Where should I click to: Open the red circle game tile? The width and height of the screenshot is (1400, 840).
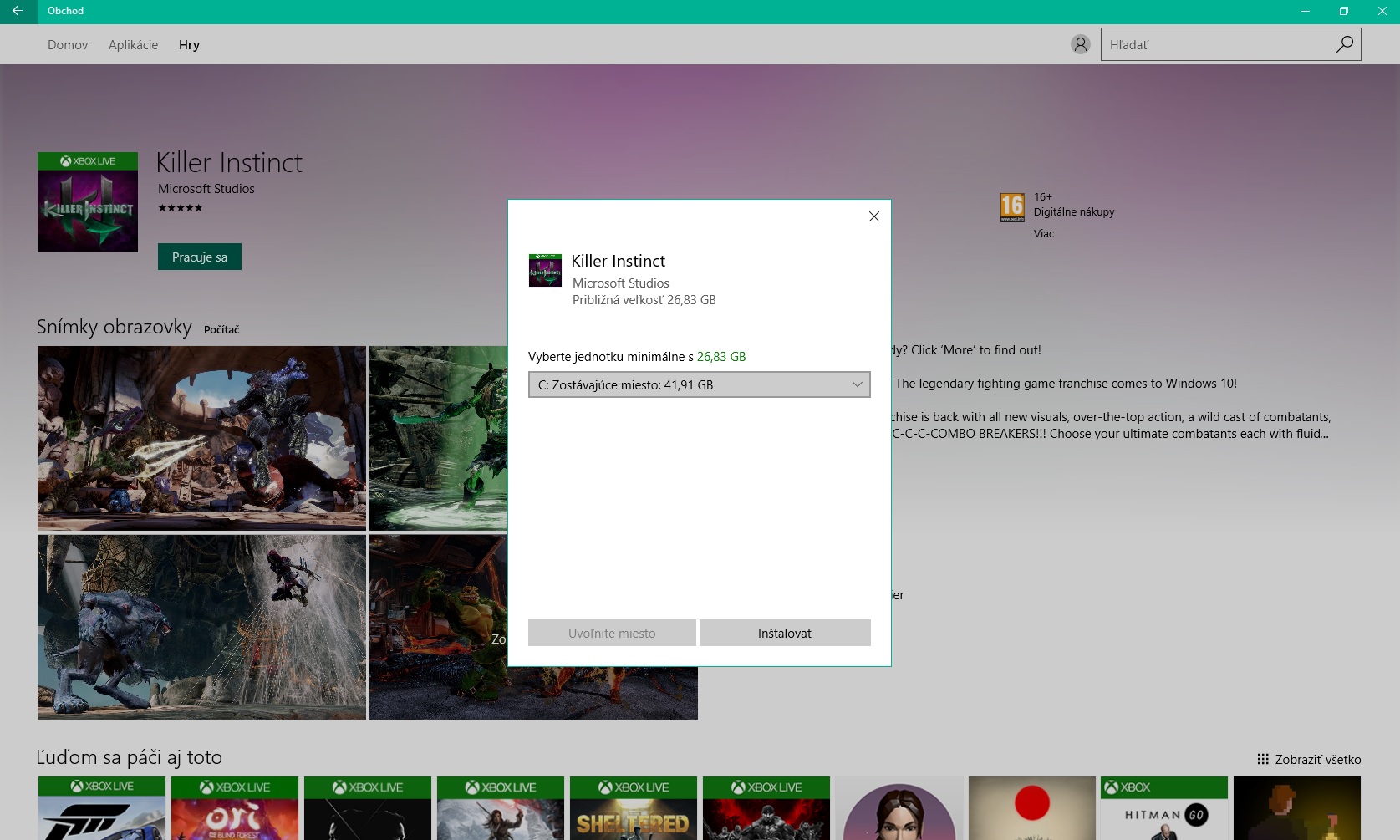[x=1031, y=808]
